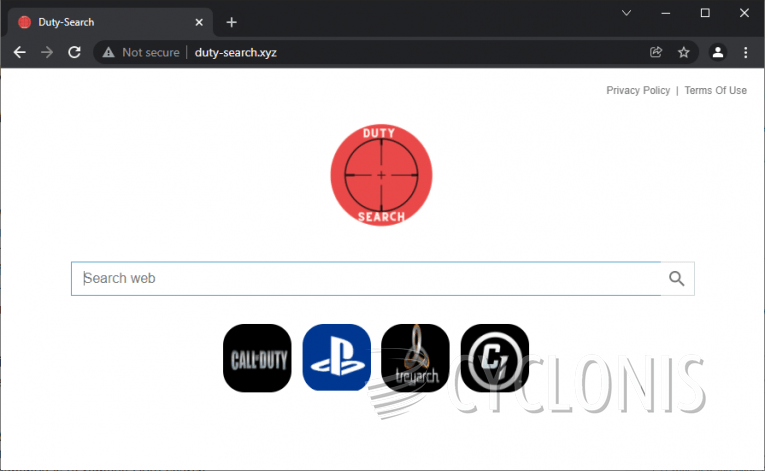Viewport: 765px width, 471px height.
Task: Click the magnifying glass search button
Action: 677,279
